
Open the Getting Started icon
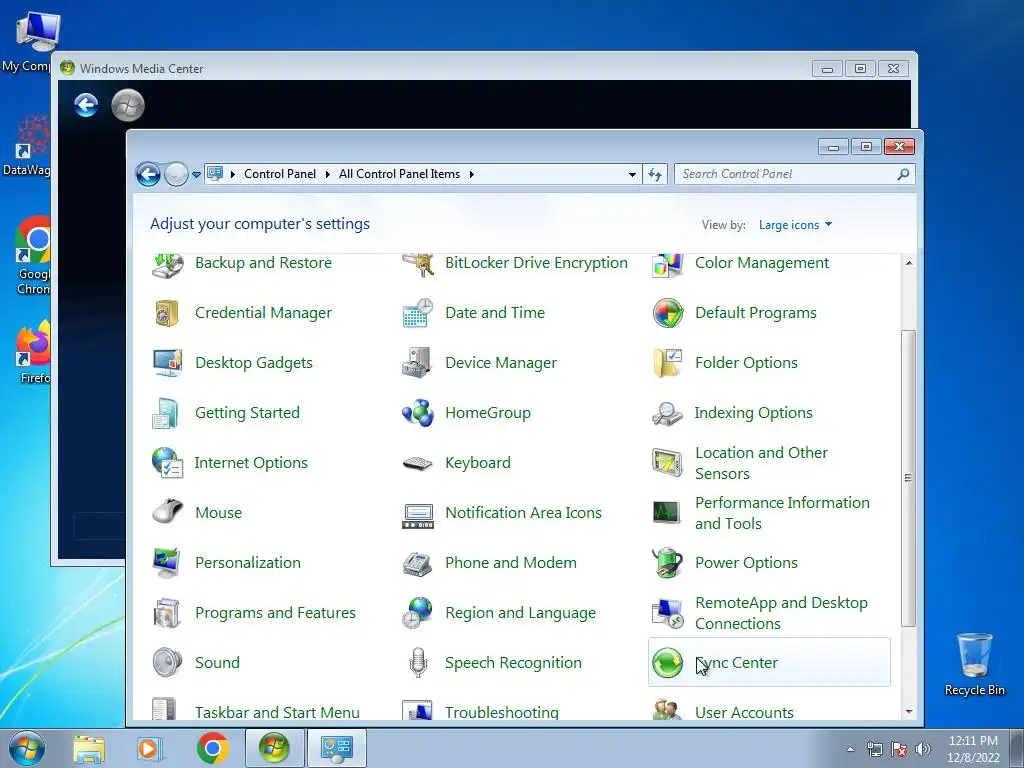166,413
